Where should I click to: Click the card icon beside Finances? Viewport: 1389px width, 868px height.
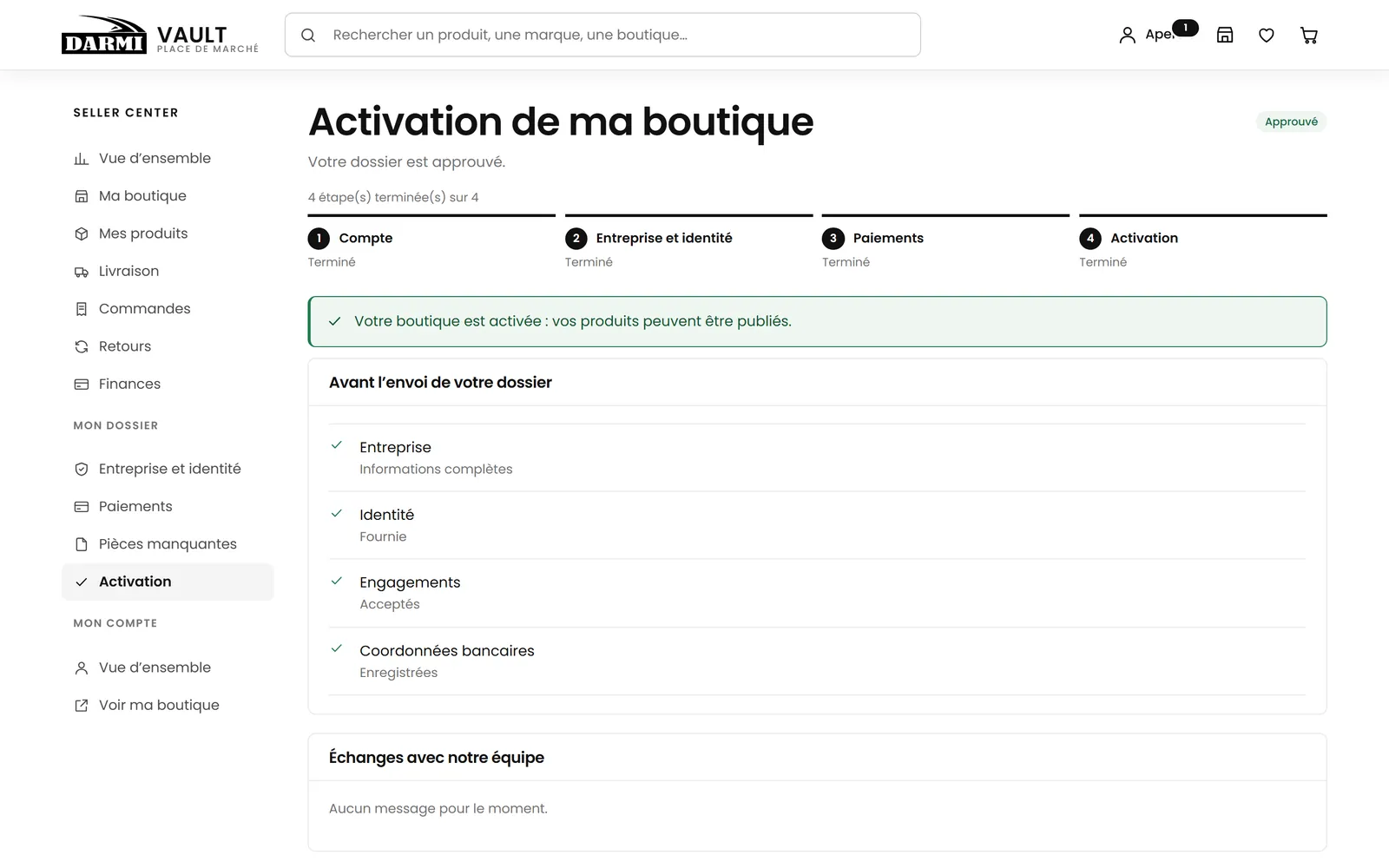point(82,384)
